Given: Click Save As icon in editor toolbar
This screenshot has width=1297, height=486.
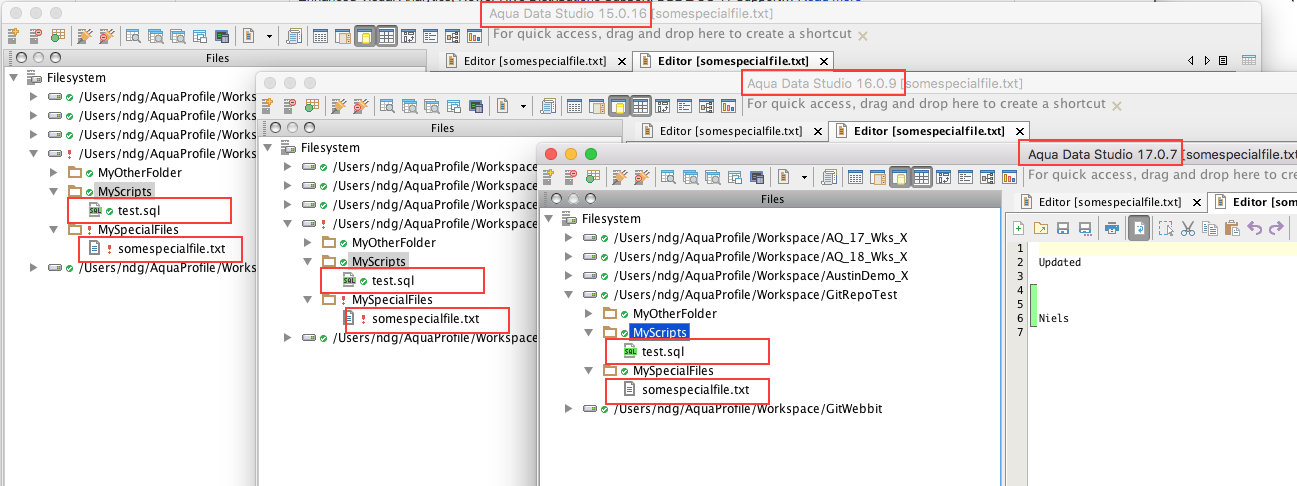Looking at the screenshot, I should point(1085,228).
